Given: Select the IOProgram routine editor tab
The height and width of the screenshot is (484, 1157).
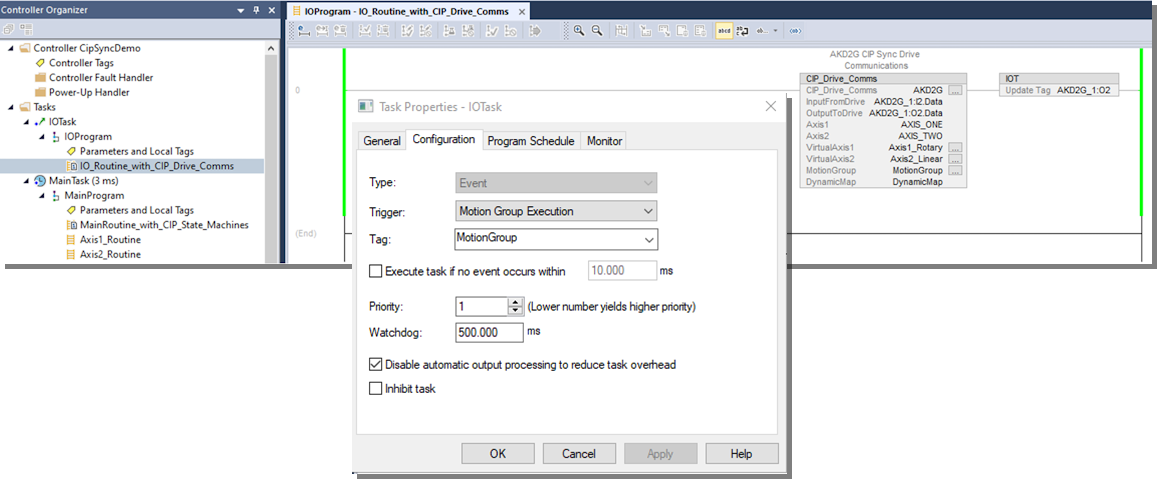Looking at the screenshot, I should 406,12.
